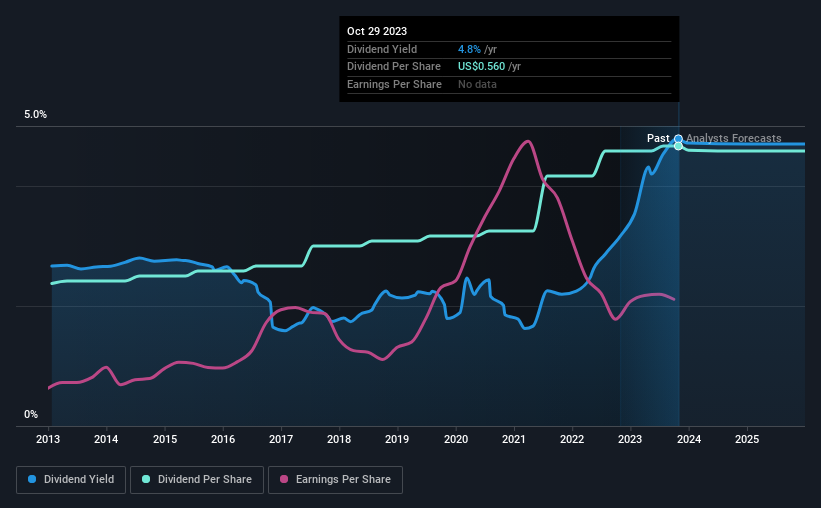Click the 4.8% dividend yield value
The image size is (821, 508).
(469, 49)
